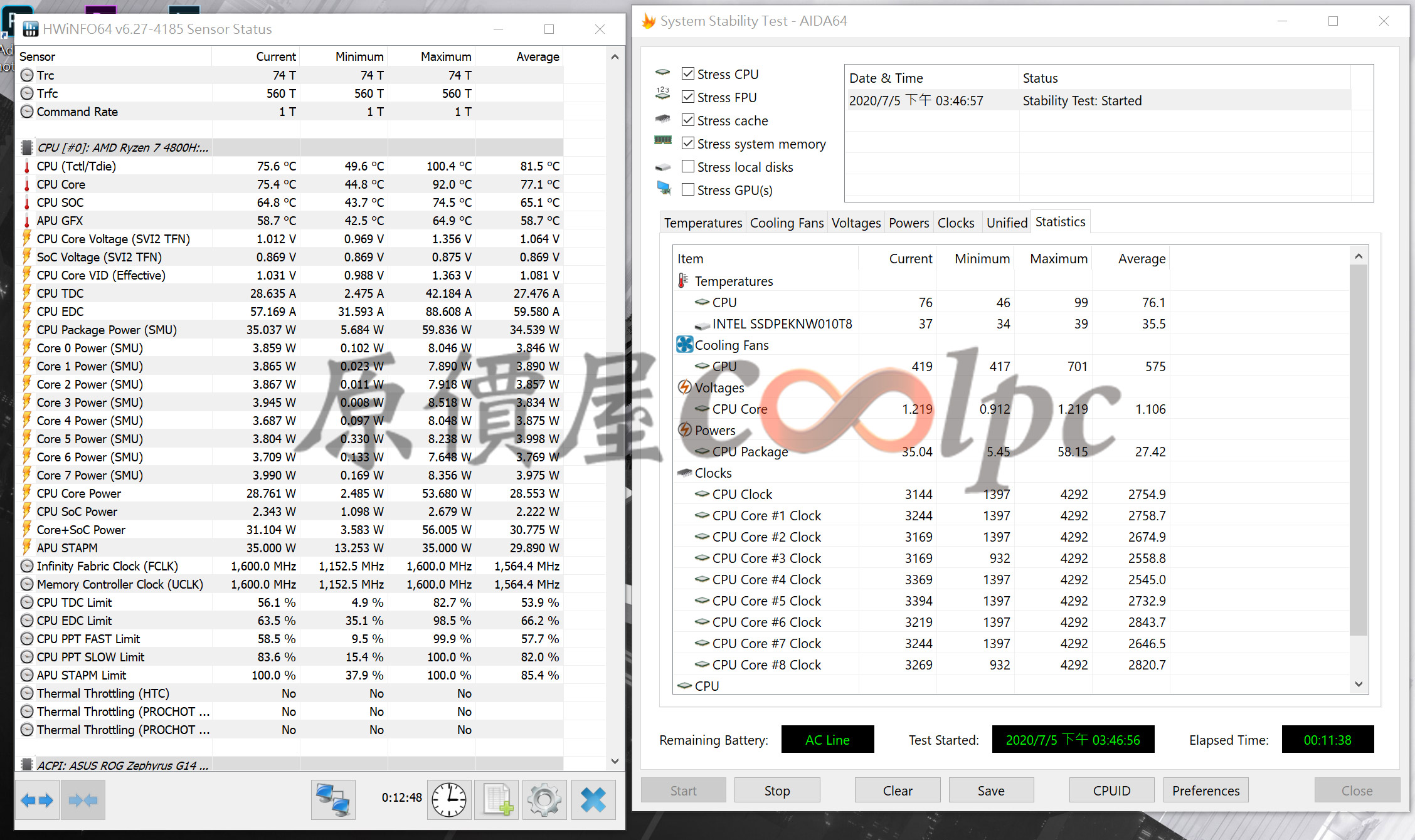Switch to the Temperatures tab

point(703,223)
